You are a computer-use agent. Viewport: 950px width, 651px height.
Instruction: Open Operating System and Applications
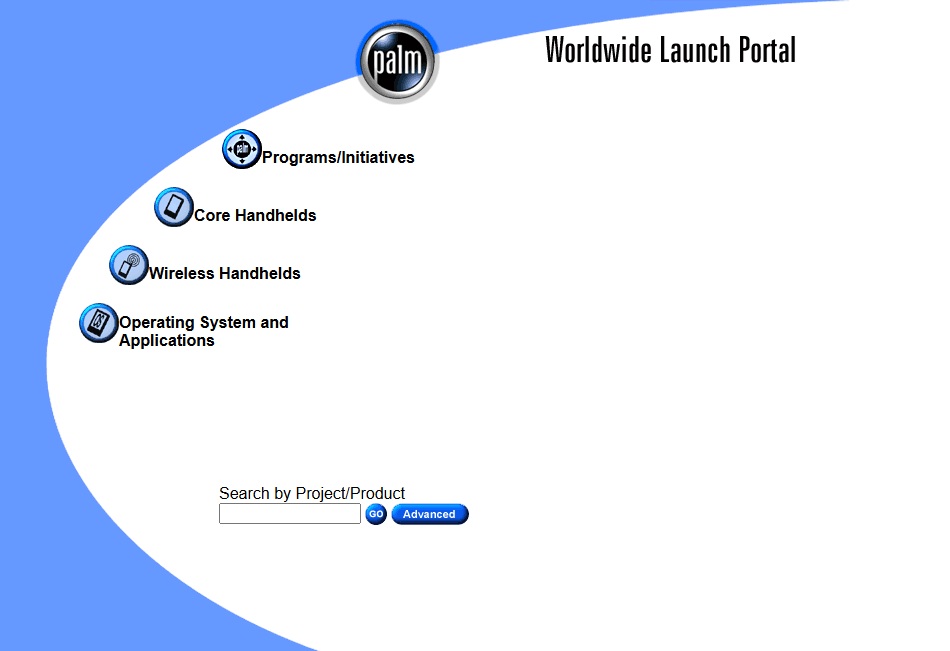(204, 322)
